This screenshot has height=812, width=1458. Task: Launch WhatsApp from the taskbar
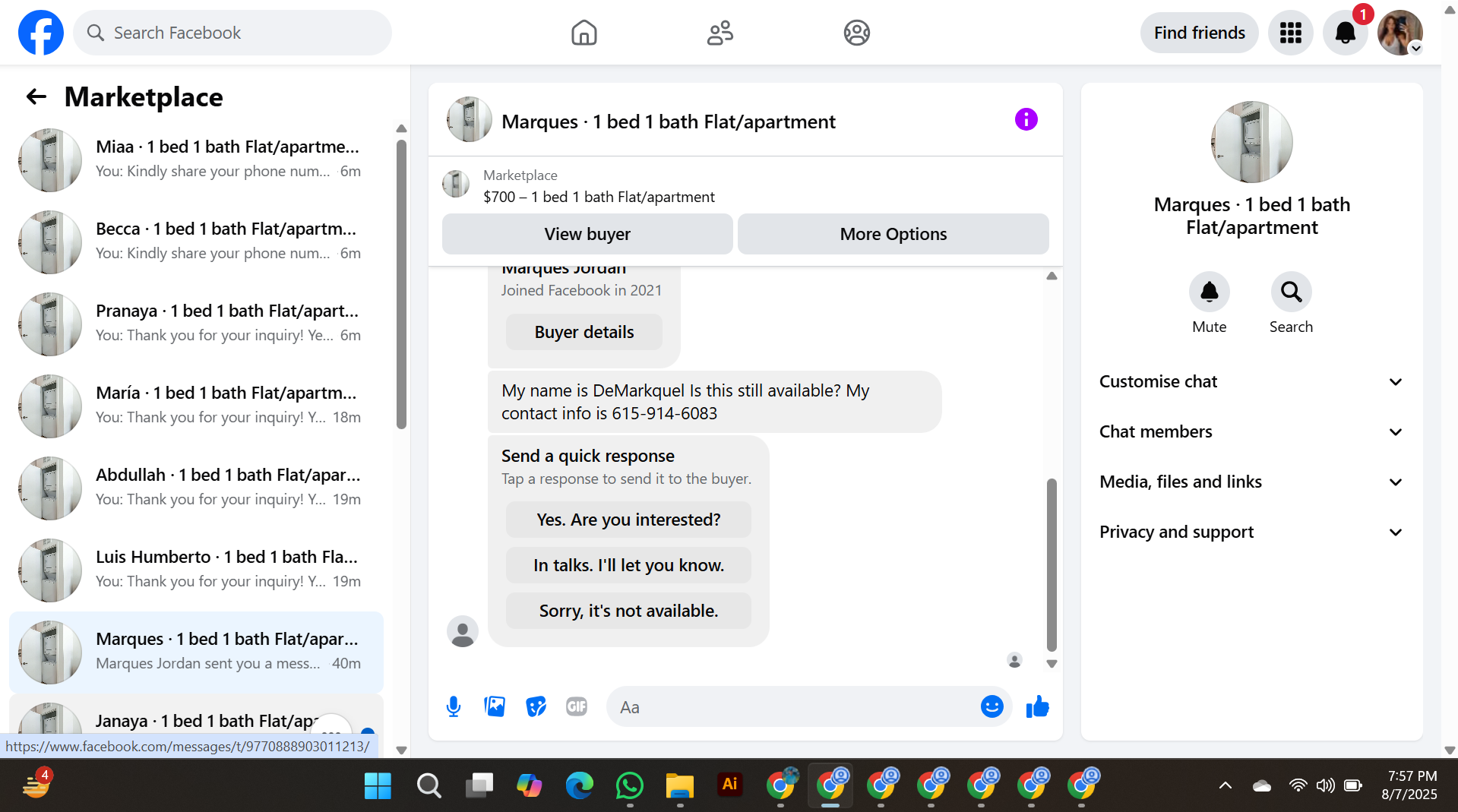[x=630, y=785]
